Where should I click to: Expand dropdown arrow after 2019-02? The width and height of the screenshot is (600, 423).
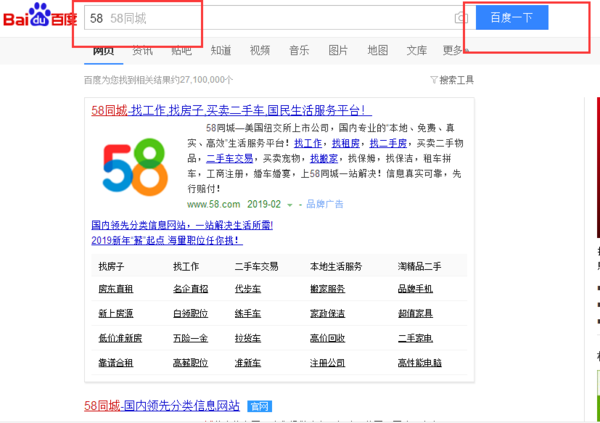(290, 205)
